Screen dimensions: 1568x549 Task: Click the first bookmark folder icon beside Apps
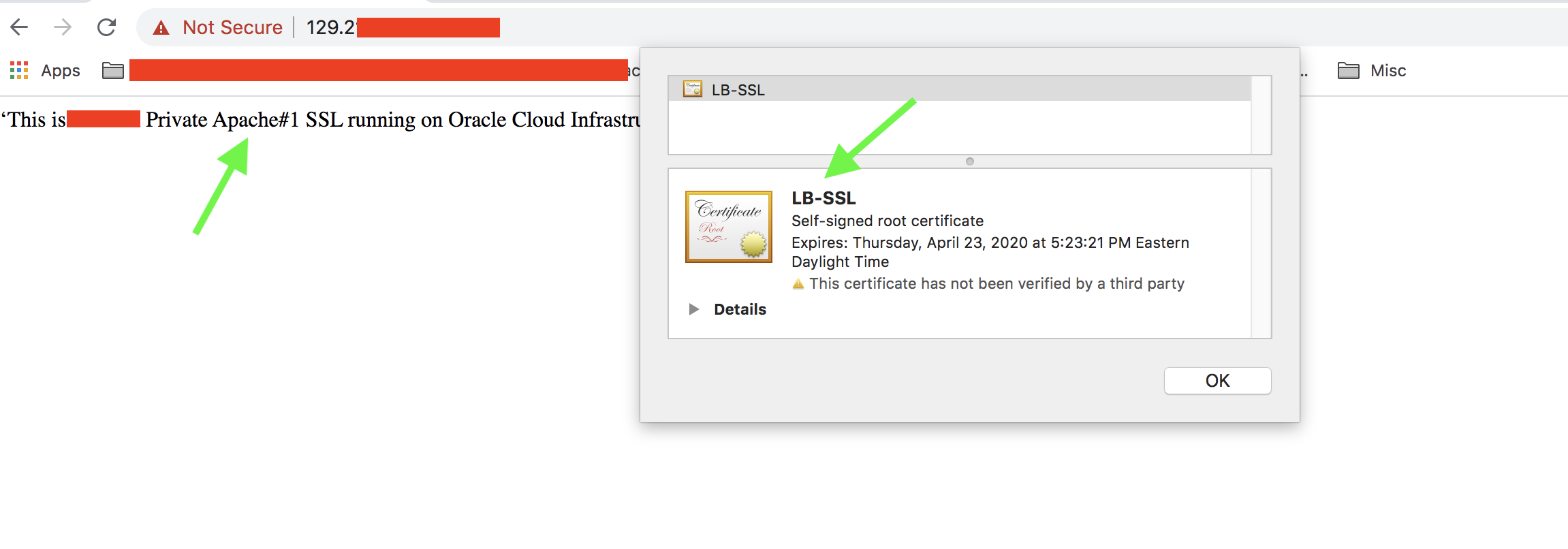pos(113,71)
